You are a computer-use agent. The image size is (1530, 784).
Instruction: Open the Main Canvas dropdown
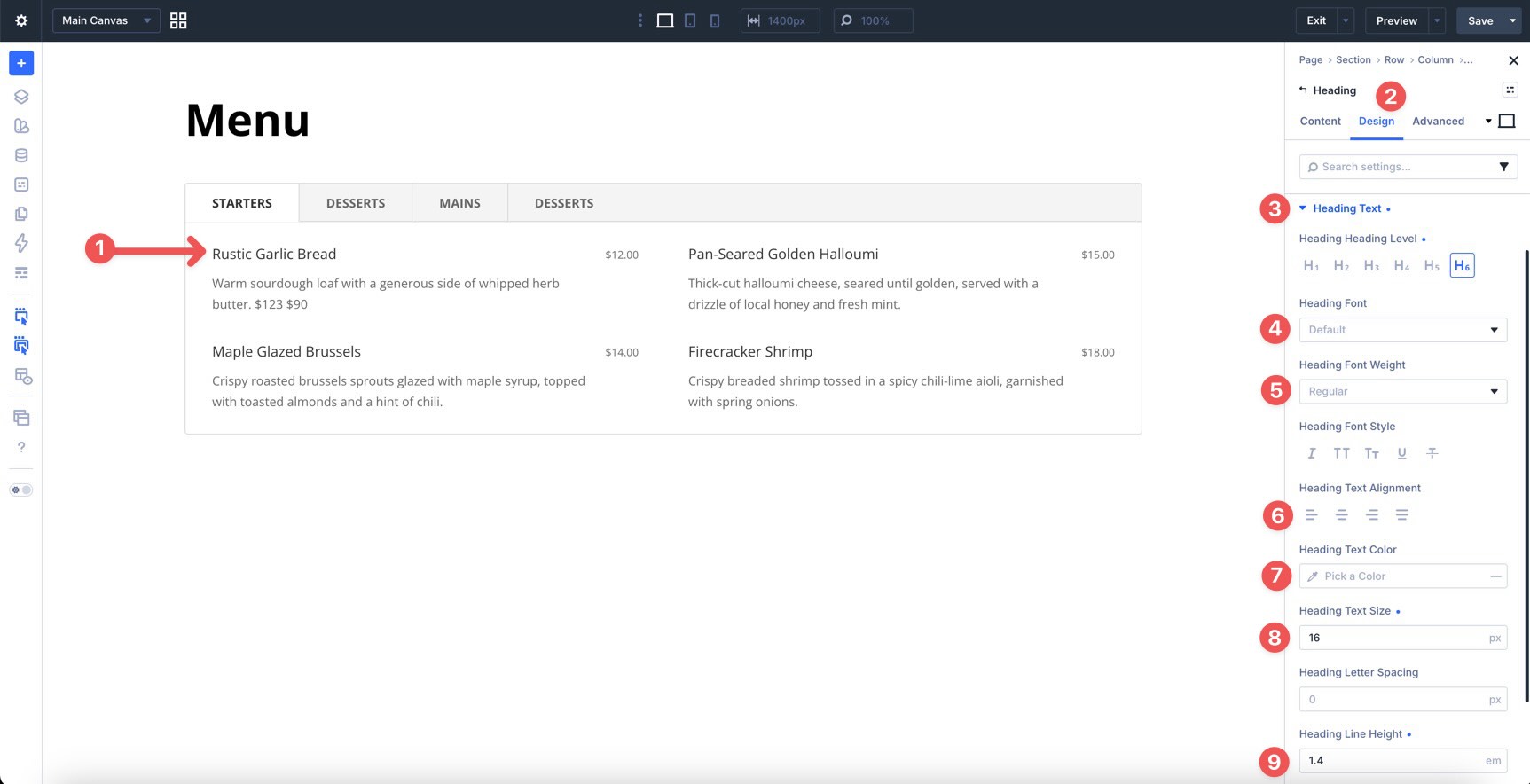tap(106, 20)
